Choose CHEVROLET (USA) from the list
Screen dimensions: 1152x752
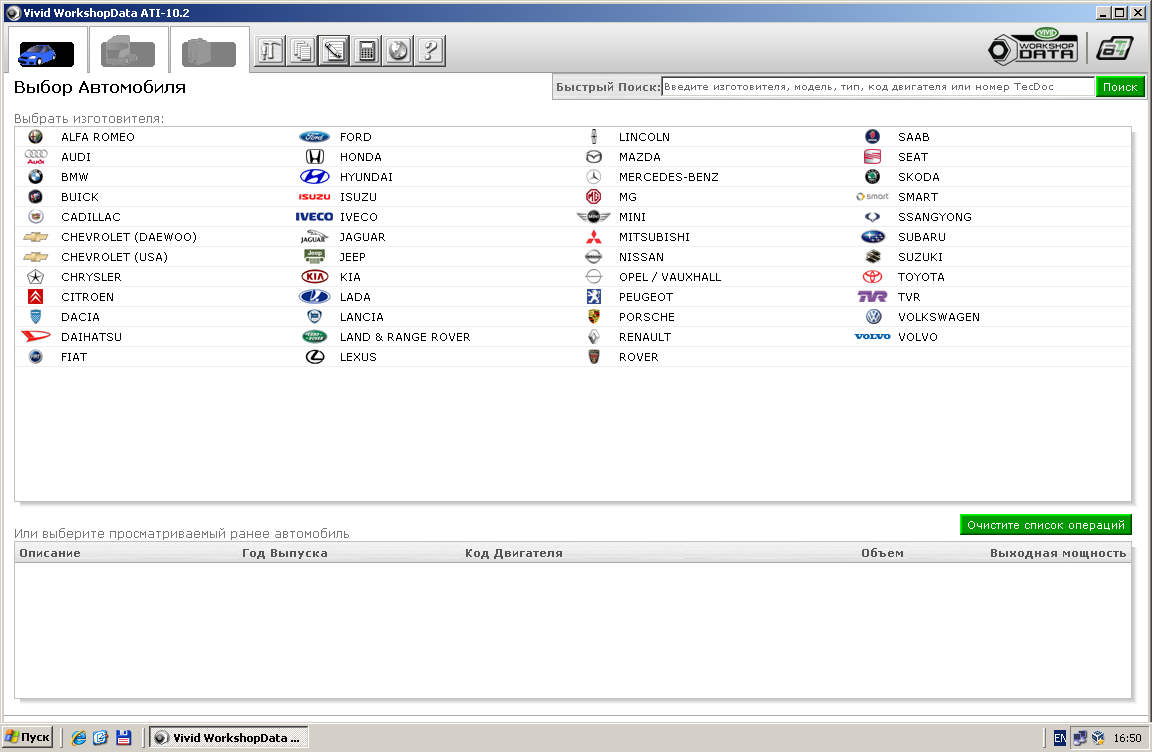click(115, 257)
